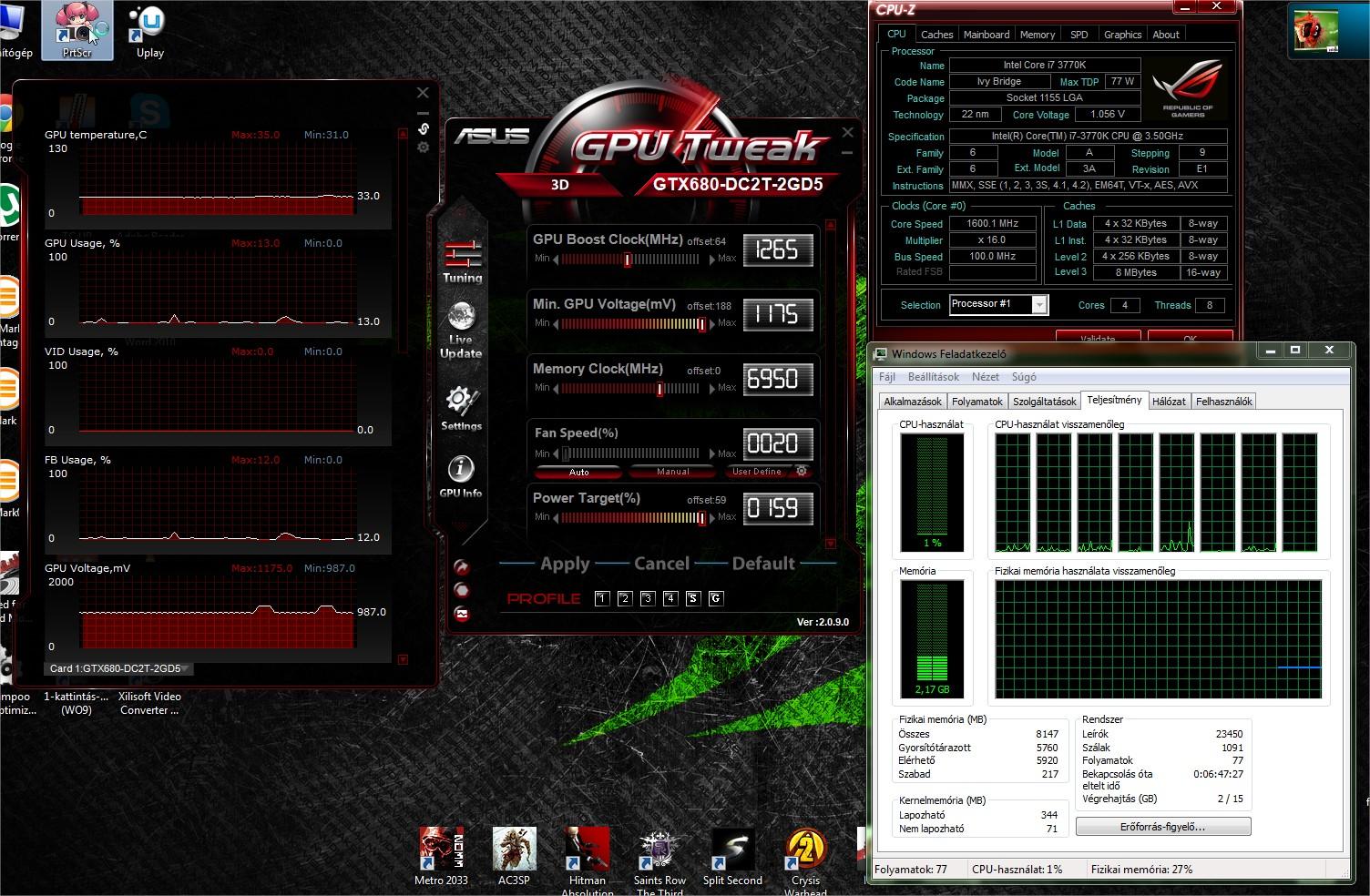Click Apply in GPU Tweak
This screenshot has height=896, width=1370.
click(x=565, y=564)
